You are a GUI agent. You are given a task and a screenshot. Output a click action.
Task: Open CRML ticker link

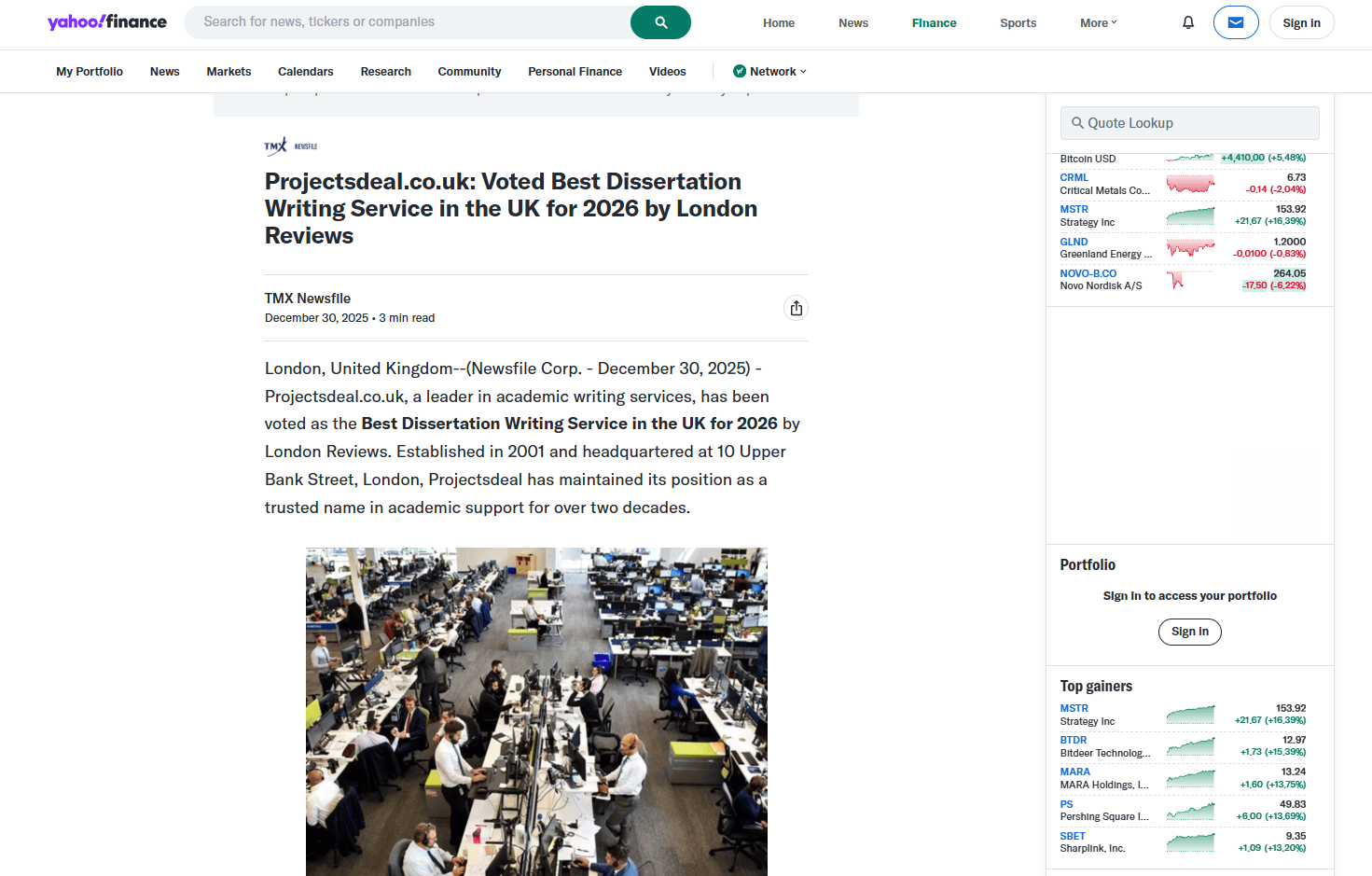[x=1074, y=177]
